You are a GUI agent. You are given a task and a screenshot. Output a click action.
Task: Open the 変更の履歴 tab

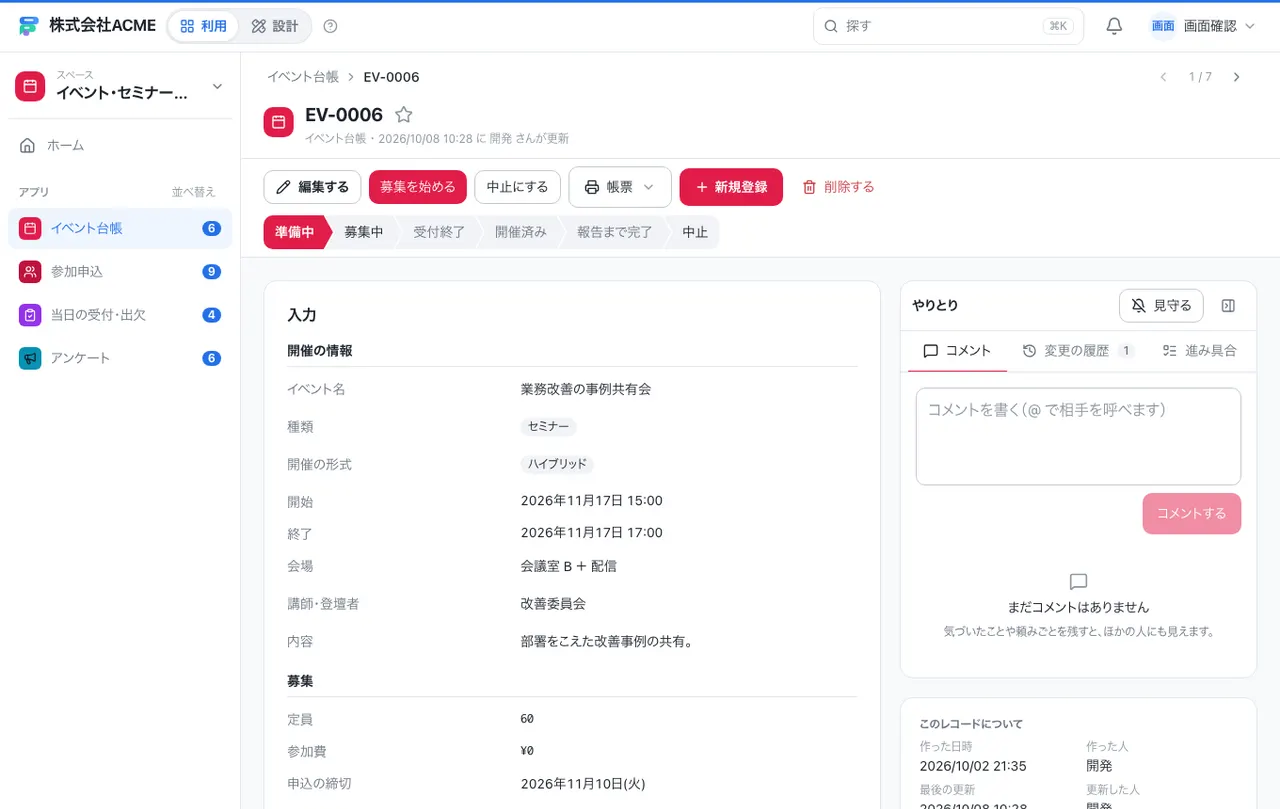(x=1078, y=351)
